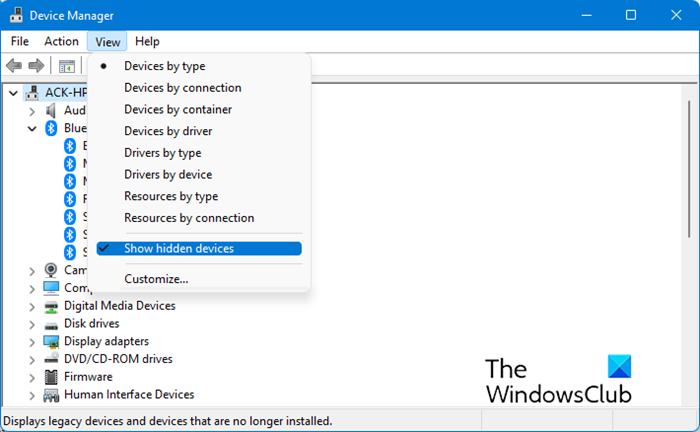Open the File menu
Image resolution: width=700 pixels, height=432 pixels.
(20, 42)
